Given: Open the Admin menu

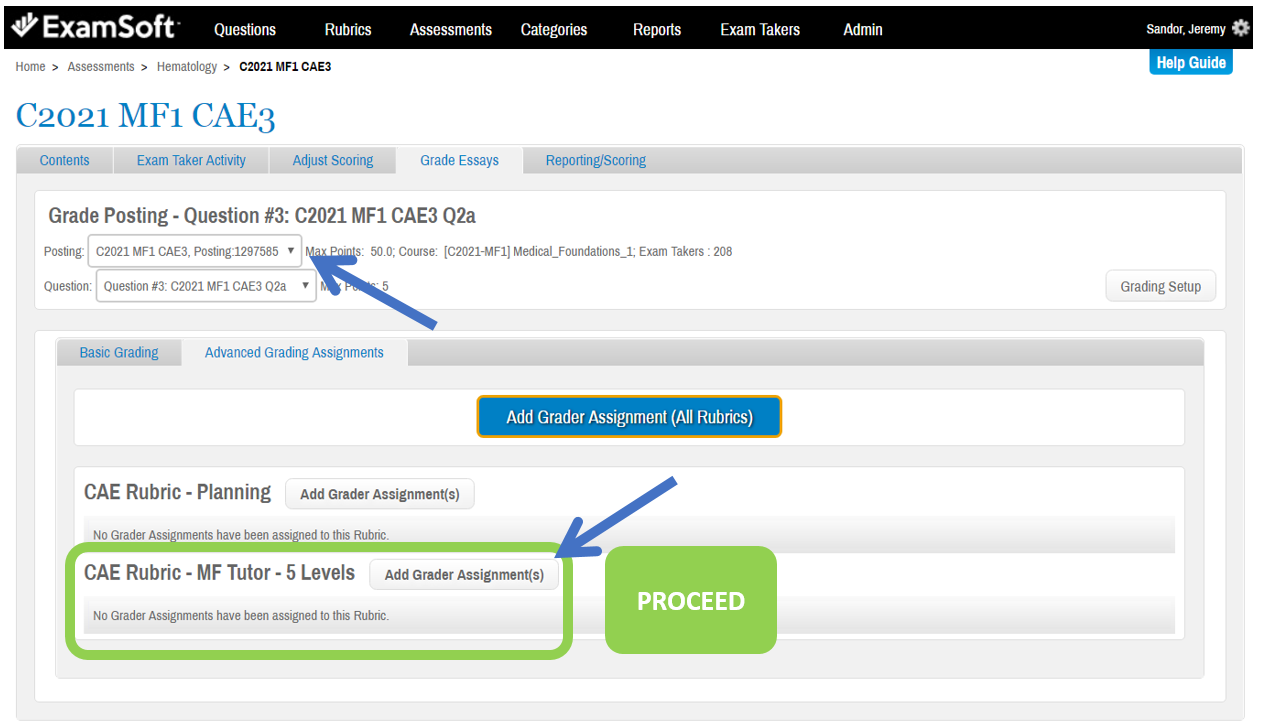Looking at the screenshot, I should click(863, 29).
